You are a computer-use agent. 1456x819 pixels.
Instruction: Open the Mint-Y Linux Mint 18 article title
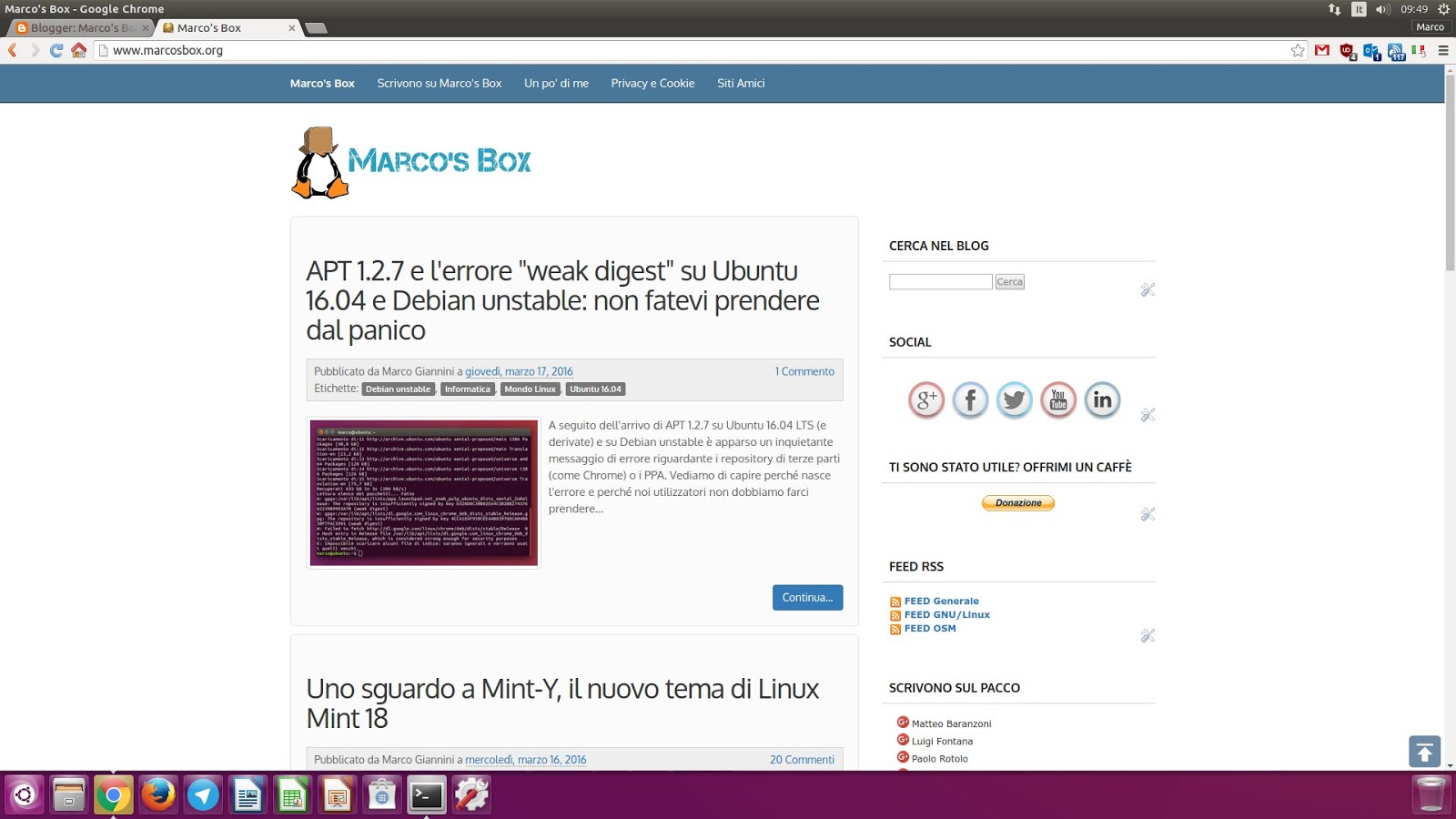(562, 703)
